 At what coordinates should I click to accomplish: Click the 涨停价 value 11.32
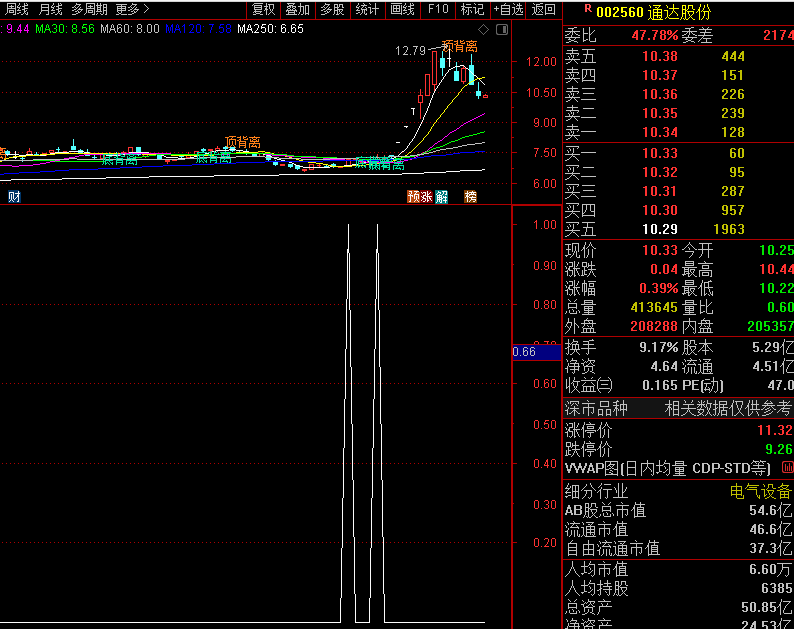(x=775, y=430)
